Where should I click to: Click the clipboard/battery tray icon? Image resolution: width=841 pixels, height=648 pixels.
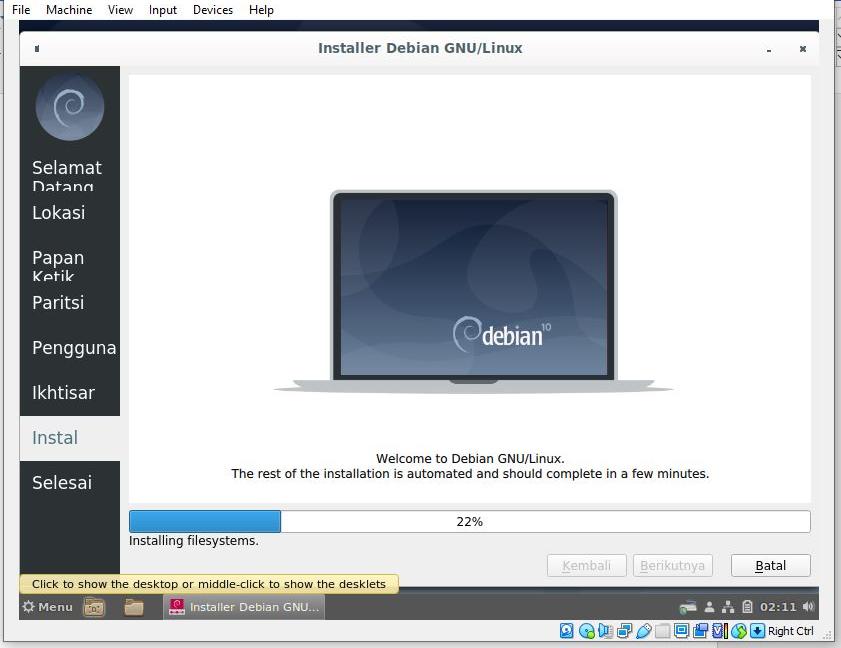pos(747,607)
